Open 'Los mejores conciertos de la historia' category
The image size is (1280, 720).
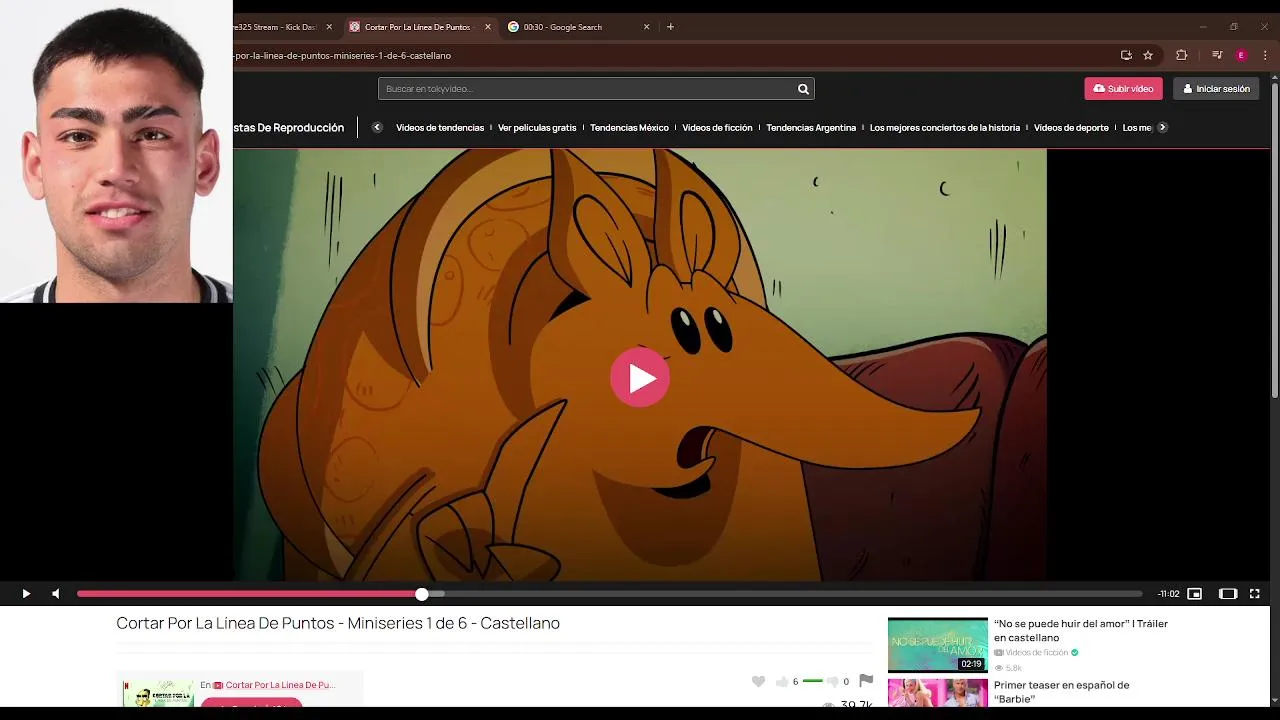[945, 128]
